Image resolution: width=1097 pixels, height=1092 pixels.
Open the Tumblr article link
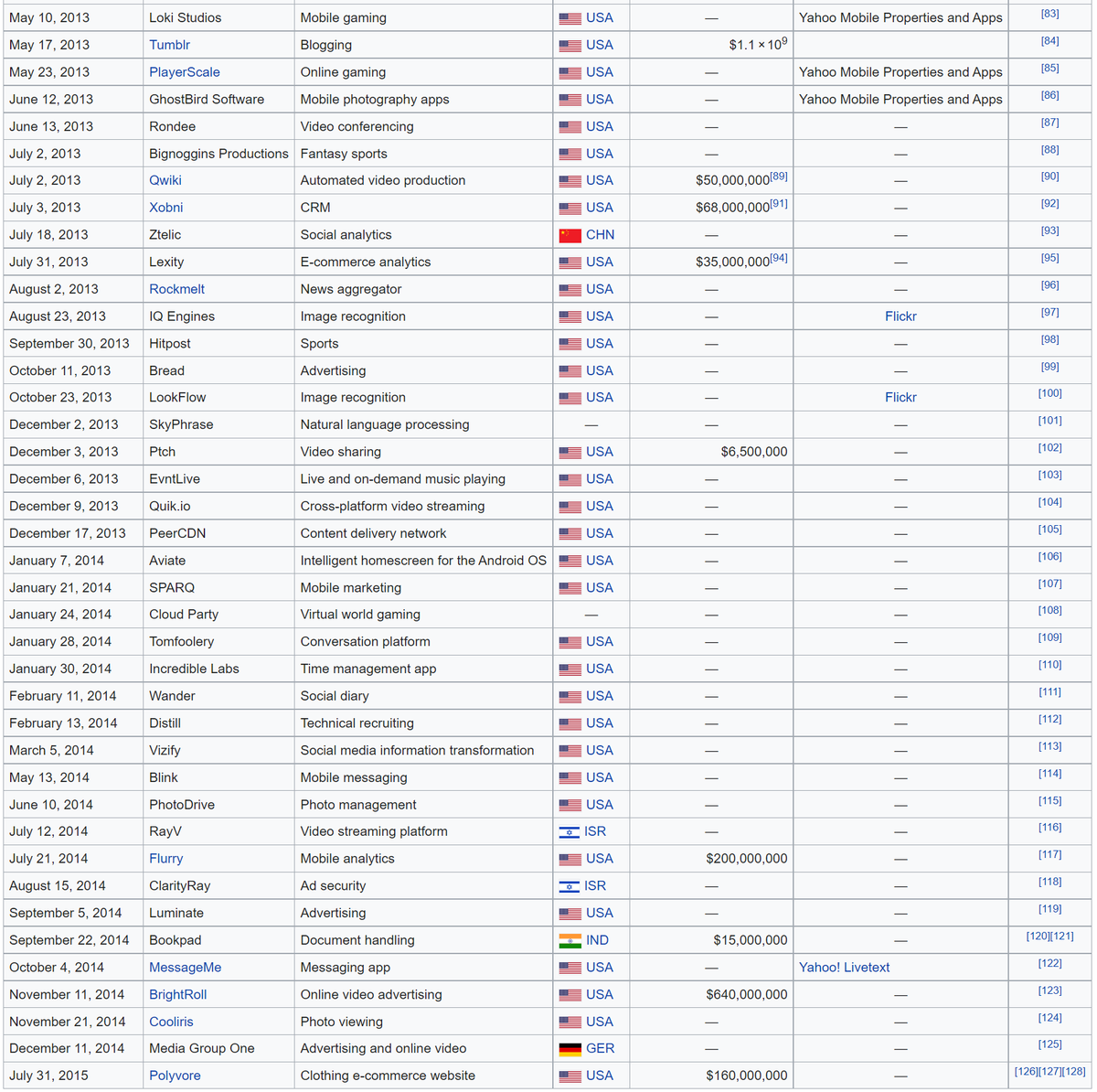click(169, 45)
